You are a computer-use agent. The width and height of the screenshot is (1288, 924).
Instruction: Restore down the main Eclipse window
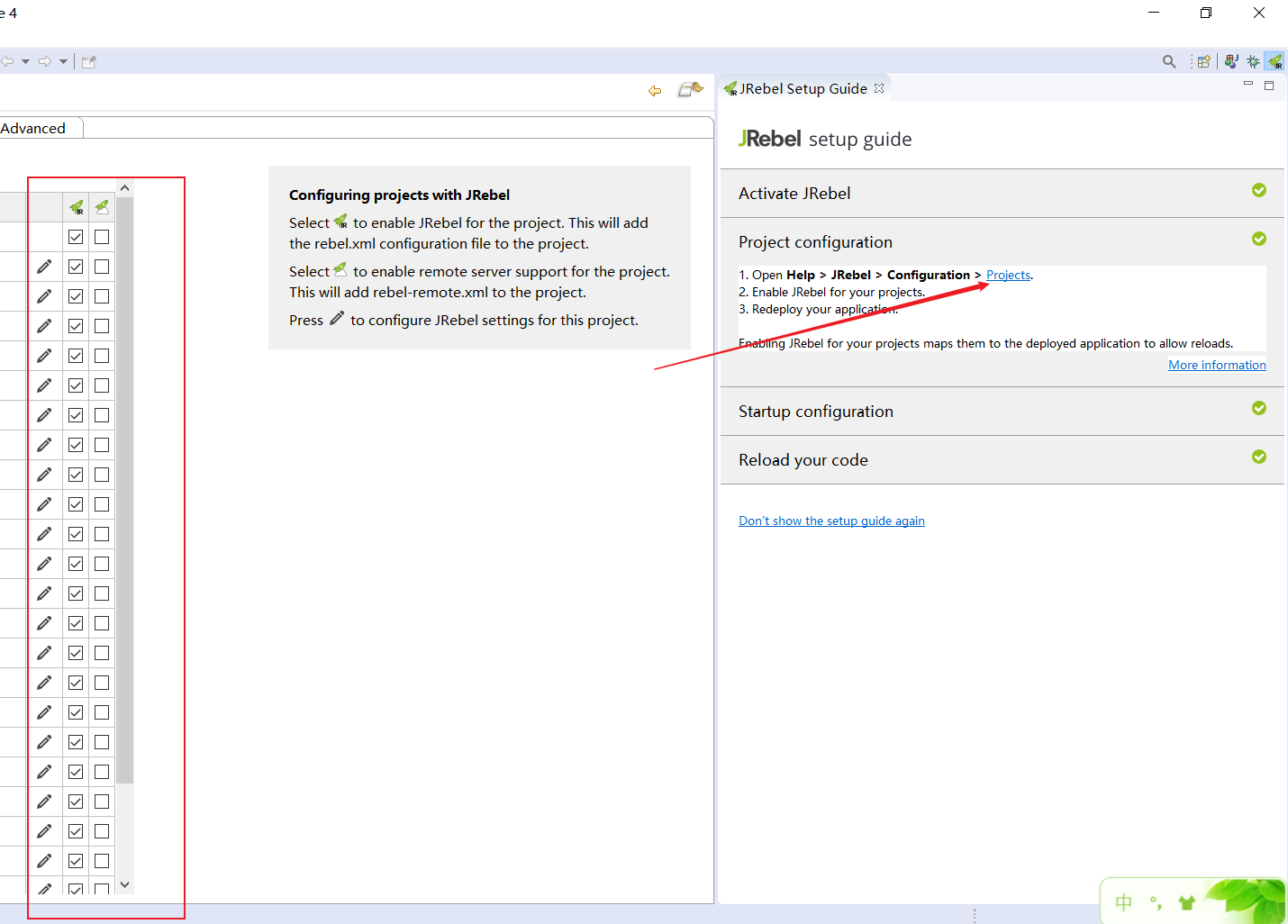click(x=1206, y=13)
